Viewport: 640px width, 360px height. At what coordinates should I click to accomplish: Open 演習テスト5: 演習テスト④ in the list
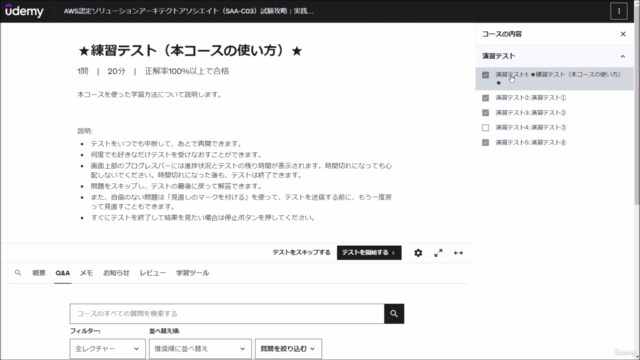click(531, 142)
